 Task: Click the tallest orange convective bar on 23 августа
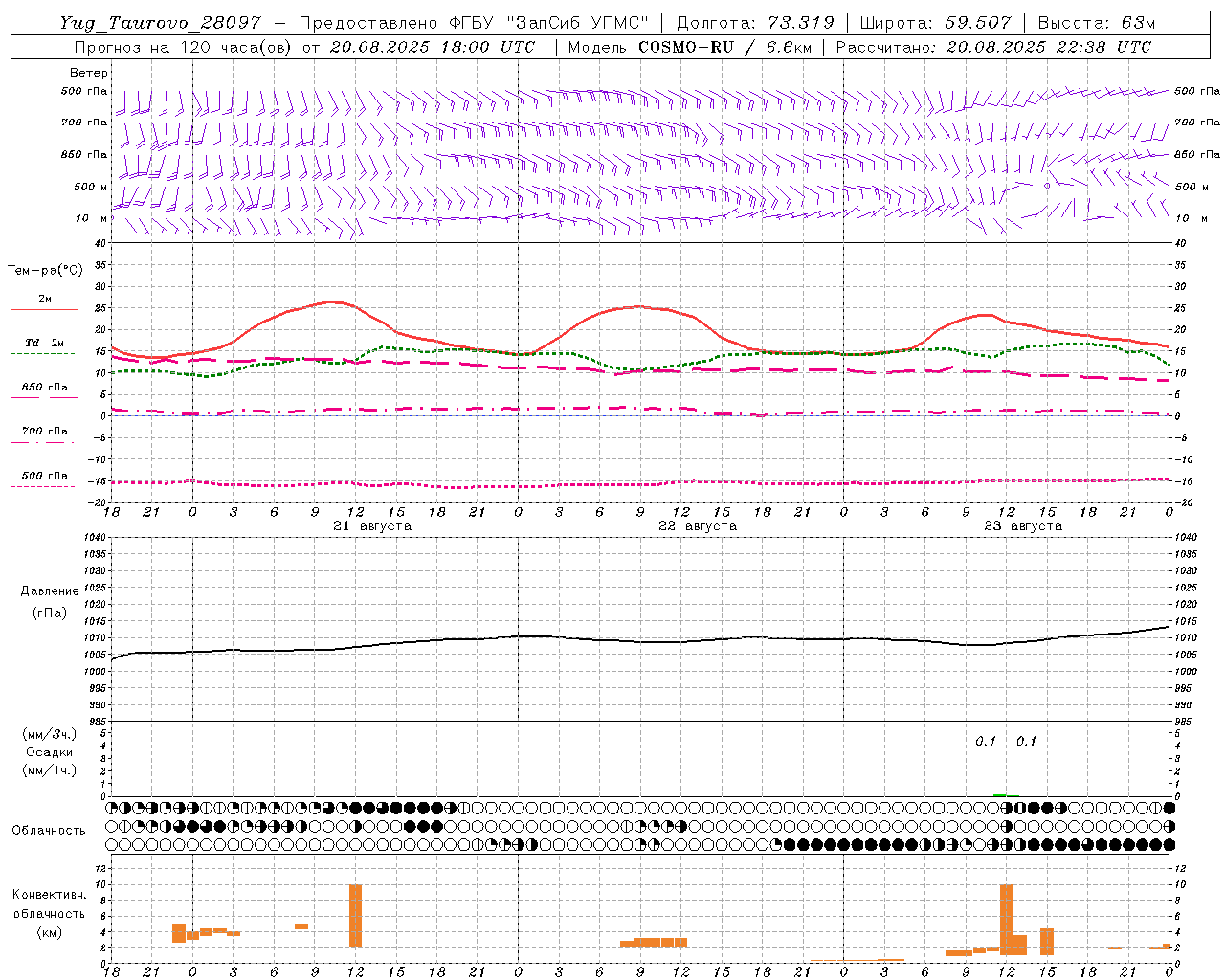click(1007, 920)
